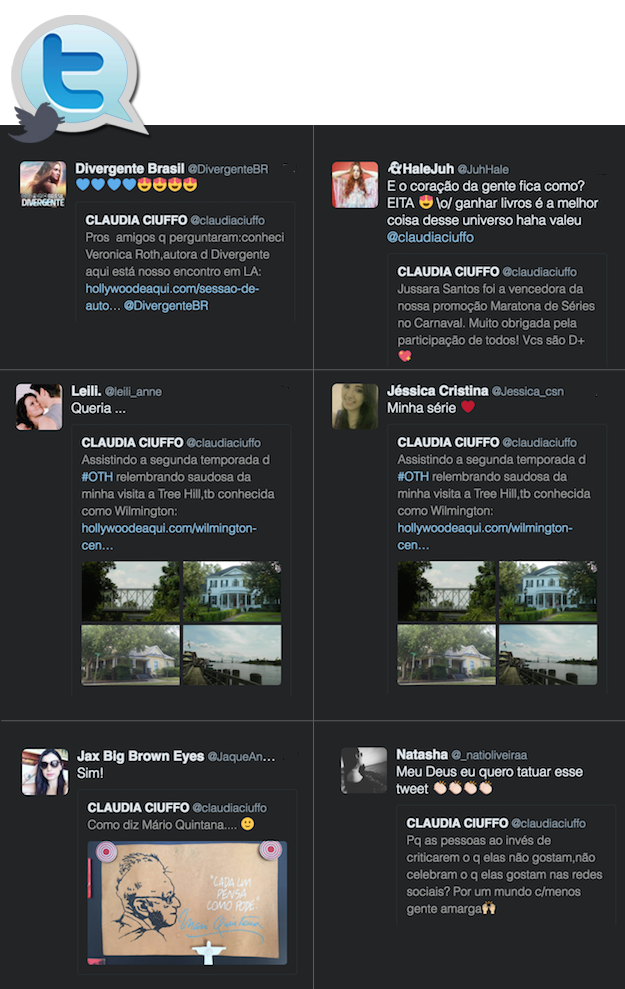Click Natasha's display name

click(422, 754)
